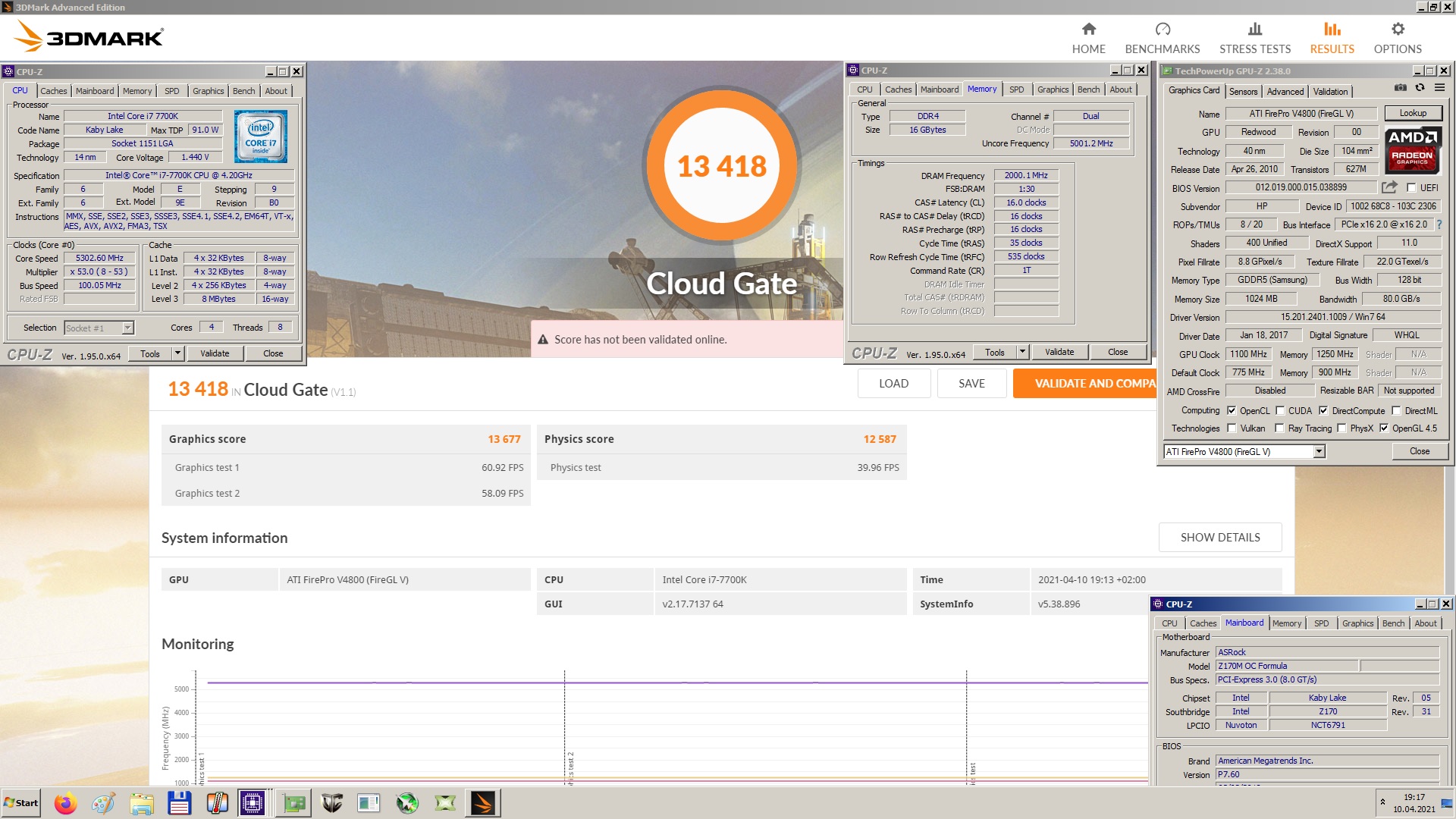Screen dimensions: 1456x819
Task: Switch to CPU-Z from the taskbar
Action: [253, 803]
